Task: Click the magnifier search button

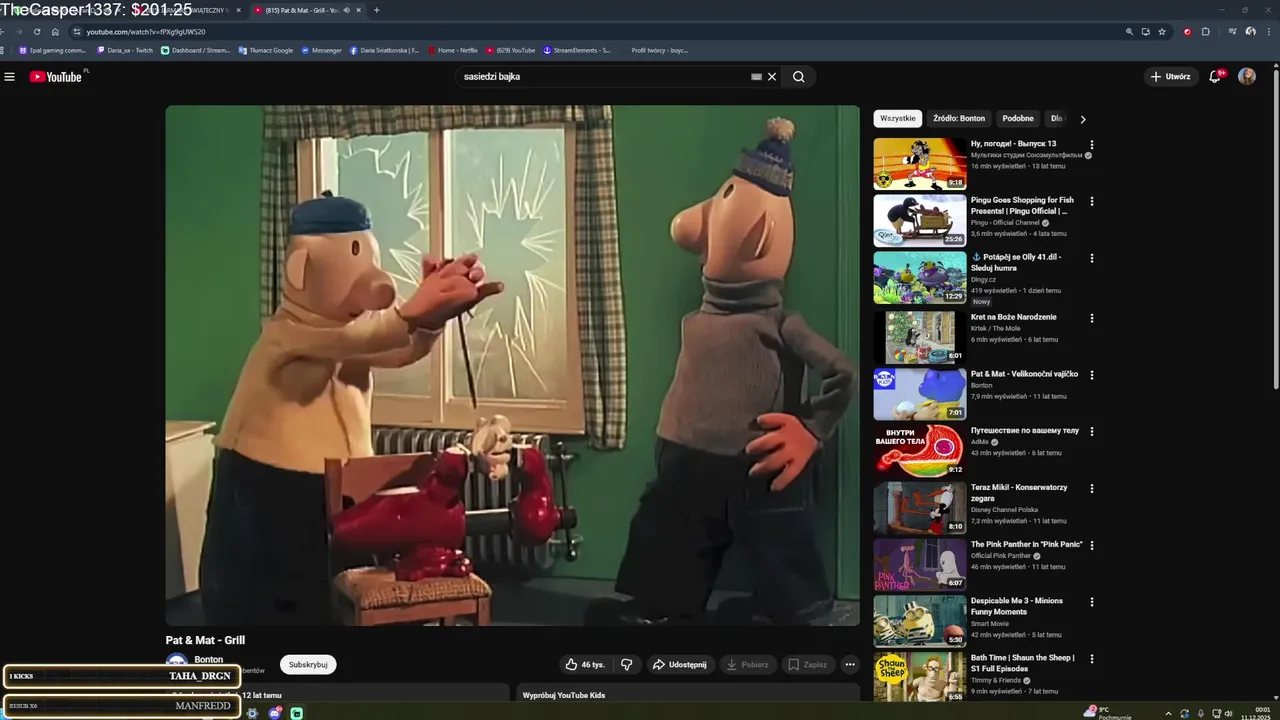Action: 799,76
